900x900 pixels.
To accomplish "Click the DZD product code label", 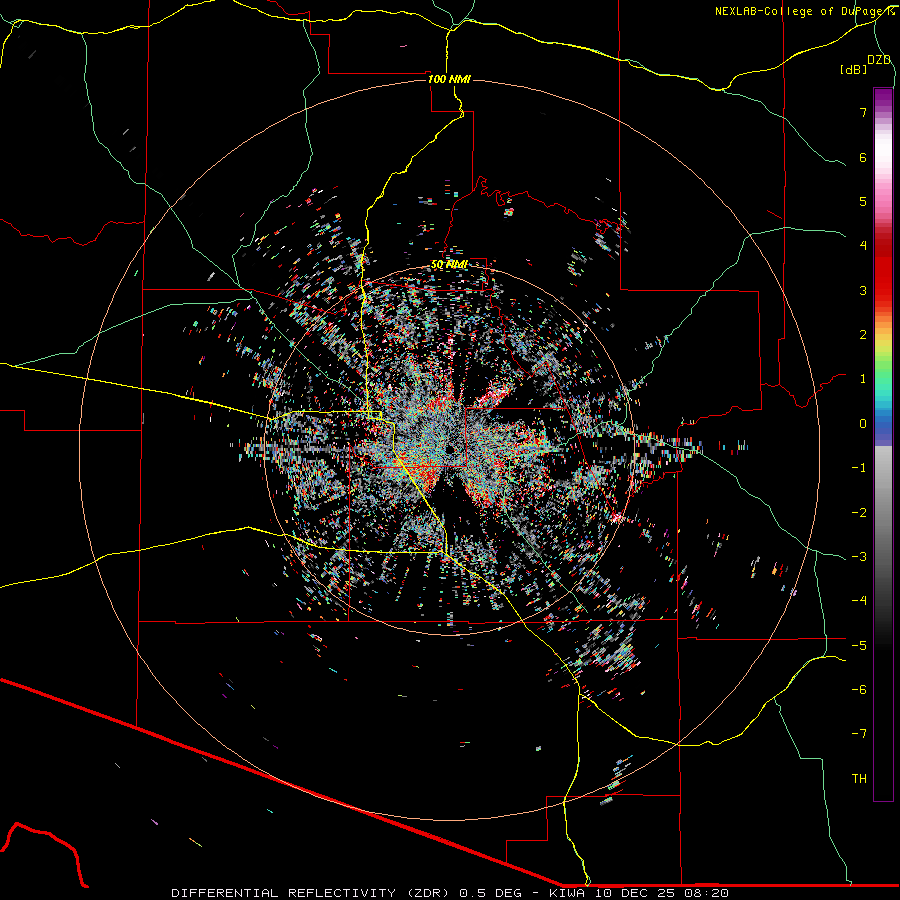I will tap(879, 60).
